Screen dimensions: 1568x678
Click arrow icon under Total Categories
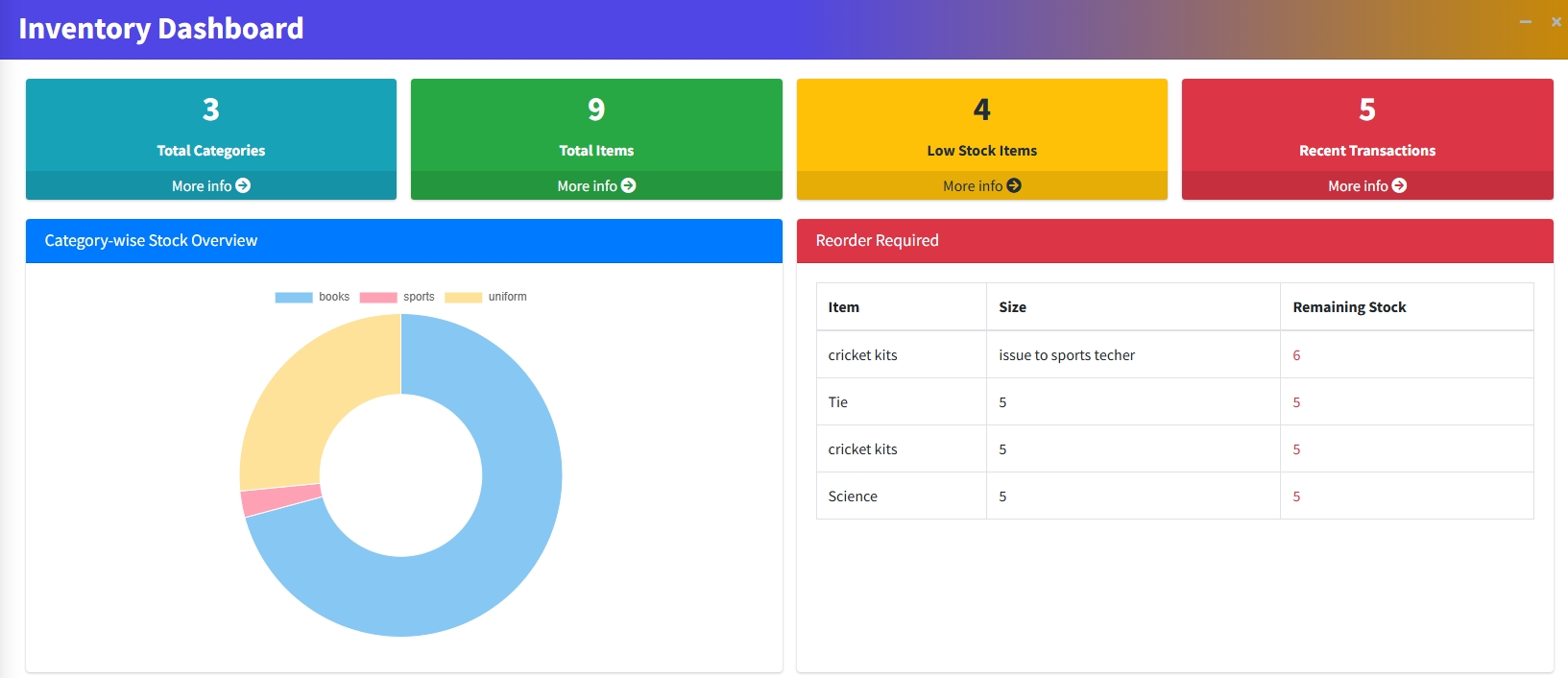243,185
